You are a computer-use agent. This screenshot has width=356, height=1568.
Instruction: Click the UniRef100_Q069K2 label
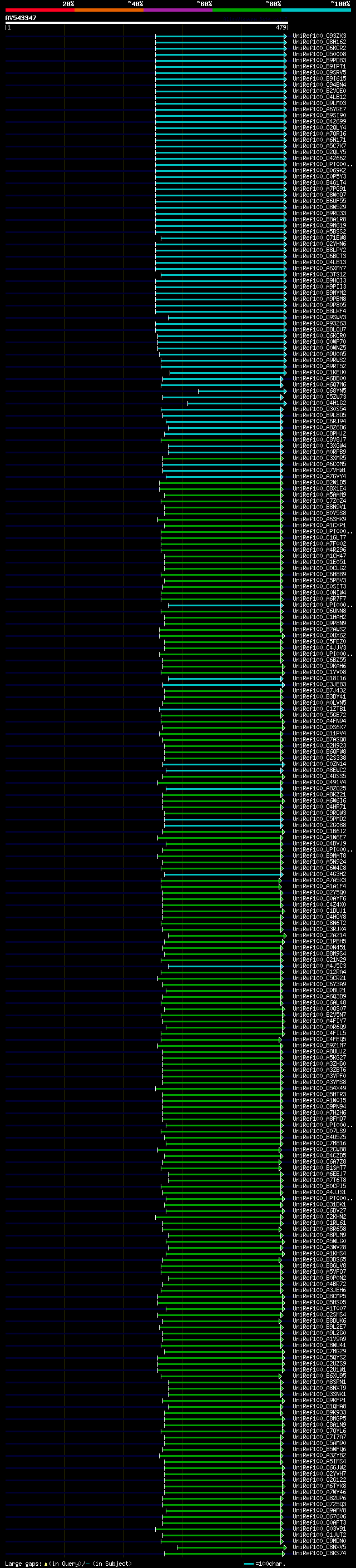319,170
